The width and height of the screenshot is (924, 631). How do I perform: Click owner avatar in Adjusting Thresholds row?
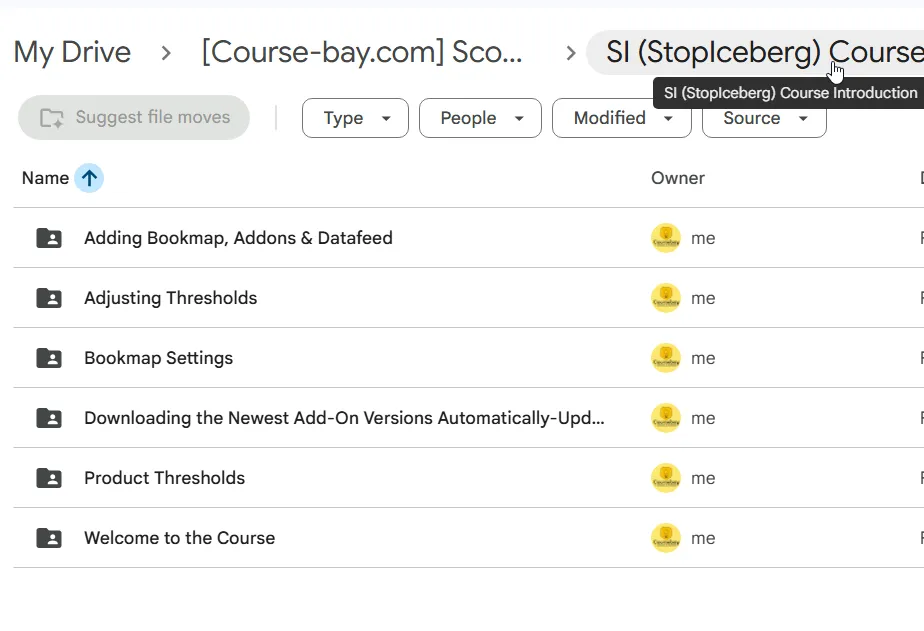(666, 298)
